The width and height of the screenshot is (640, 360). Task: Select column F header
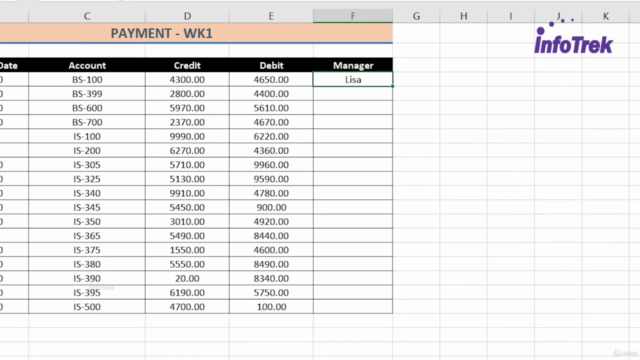[x=353, y=16]
